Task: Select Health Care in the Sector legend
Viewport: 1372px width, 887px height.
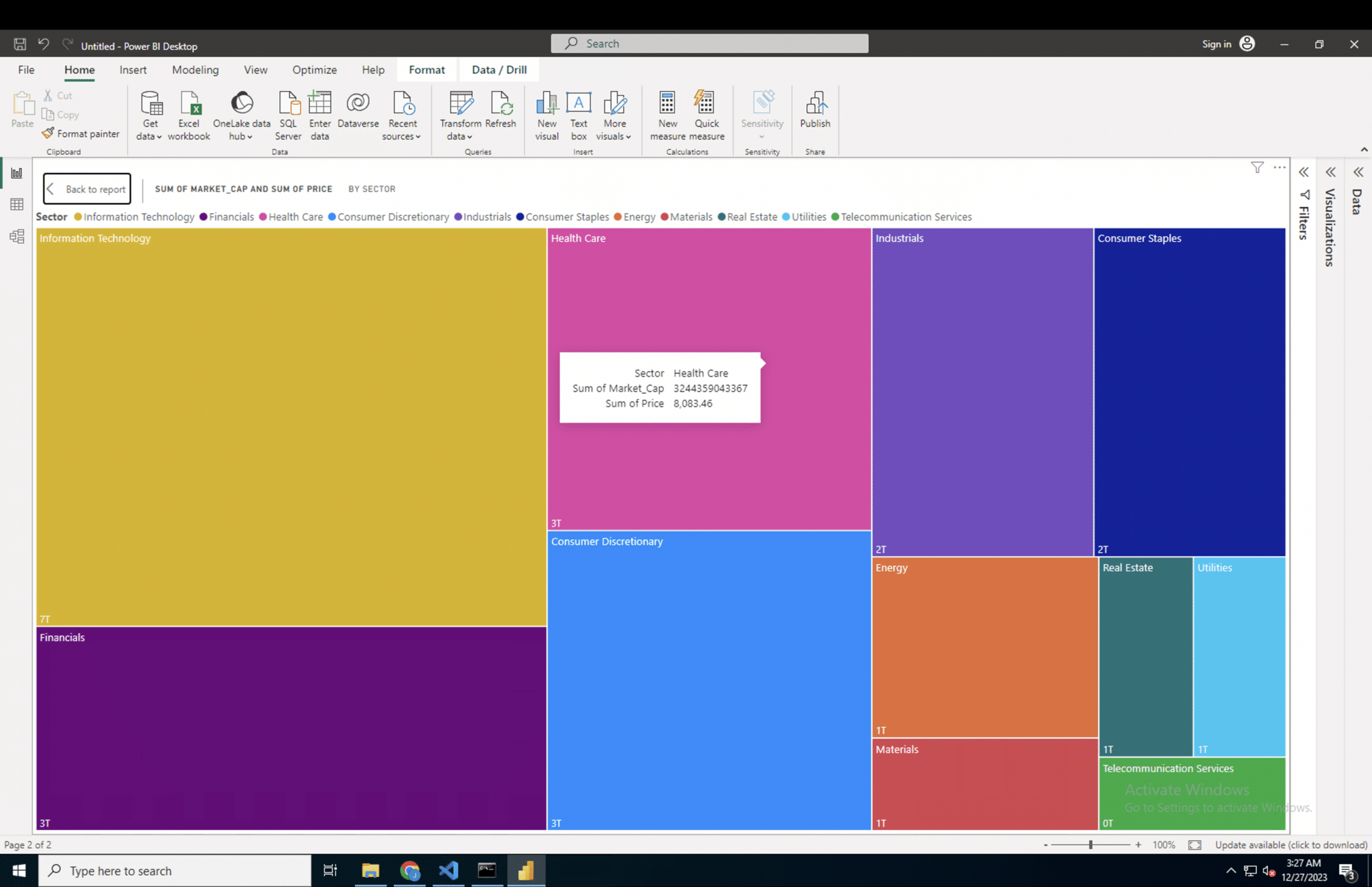Action: (295, 216)
